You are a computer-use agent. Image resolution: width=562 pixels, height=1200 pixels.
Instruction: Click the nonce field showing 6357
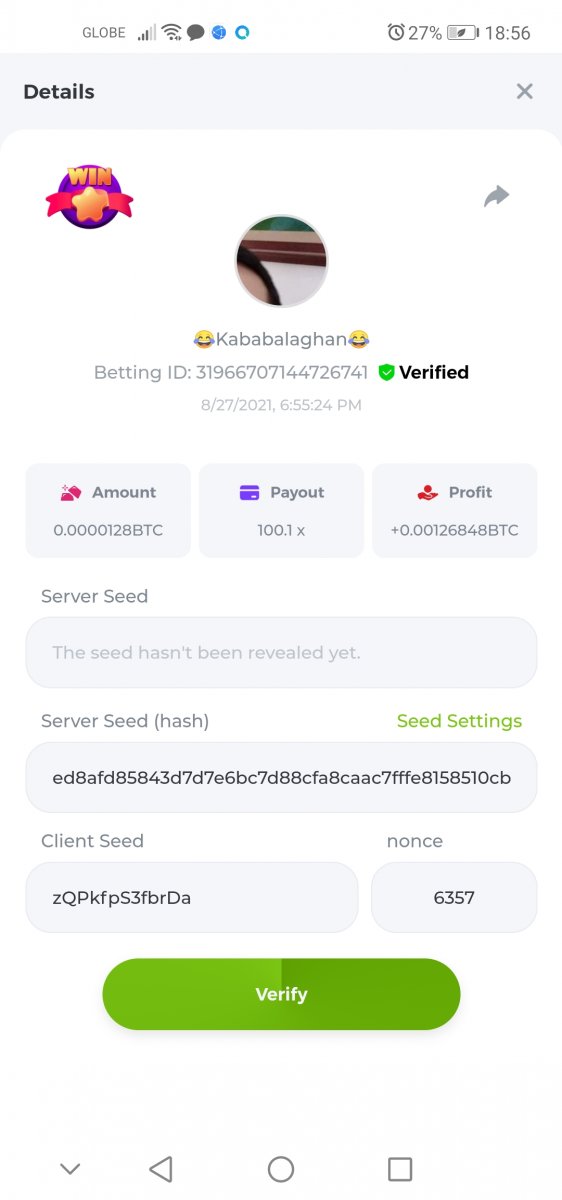pos(454,897)
